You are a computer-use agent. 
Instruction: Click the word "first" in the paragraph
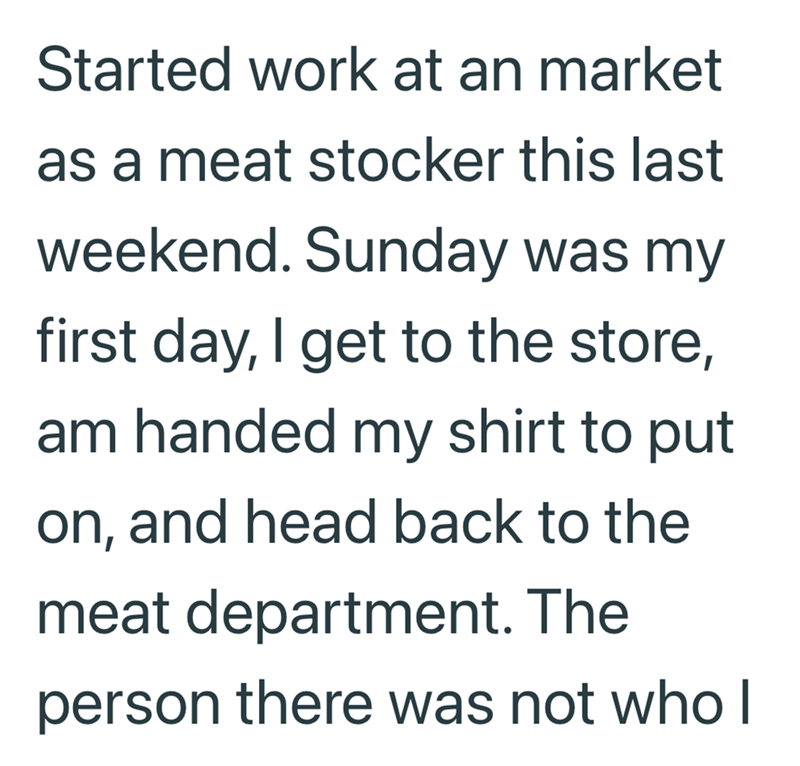click(x=86, y=340)
